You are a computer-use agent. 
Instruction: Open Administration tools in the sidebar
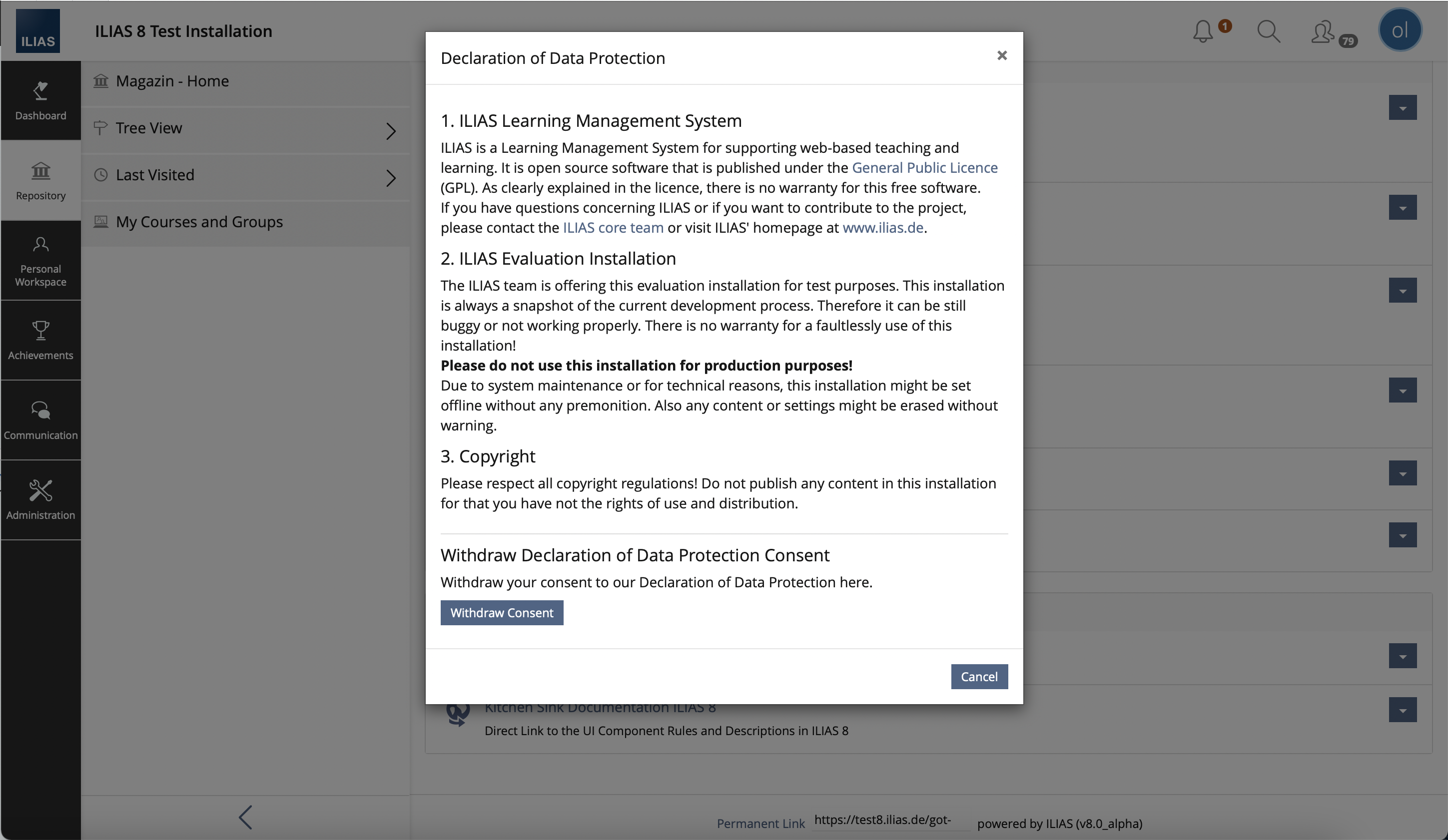[x=41, y=499]
